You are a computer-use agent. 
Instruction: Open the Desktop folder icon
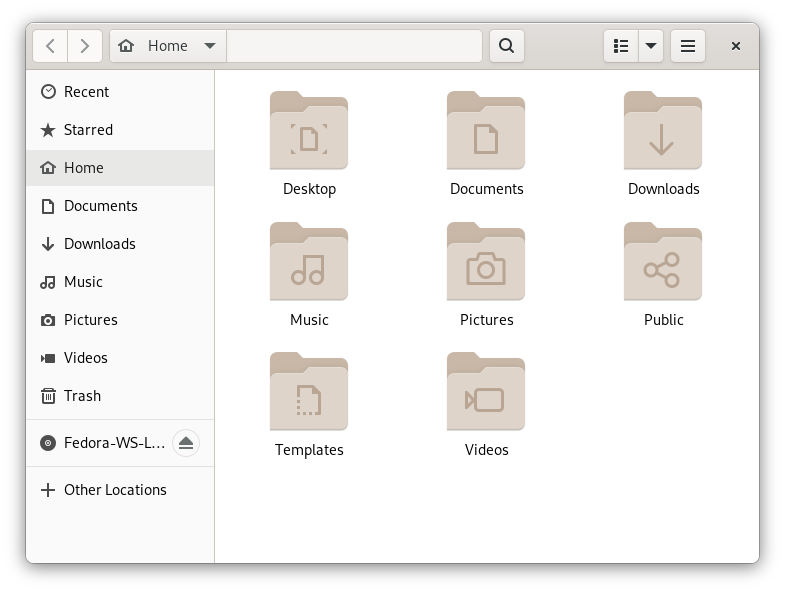[309, 132]
